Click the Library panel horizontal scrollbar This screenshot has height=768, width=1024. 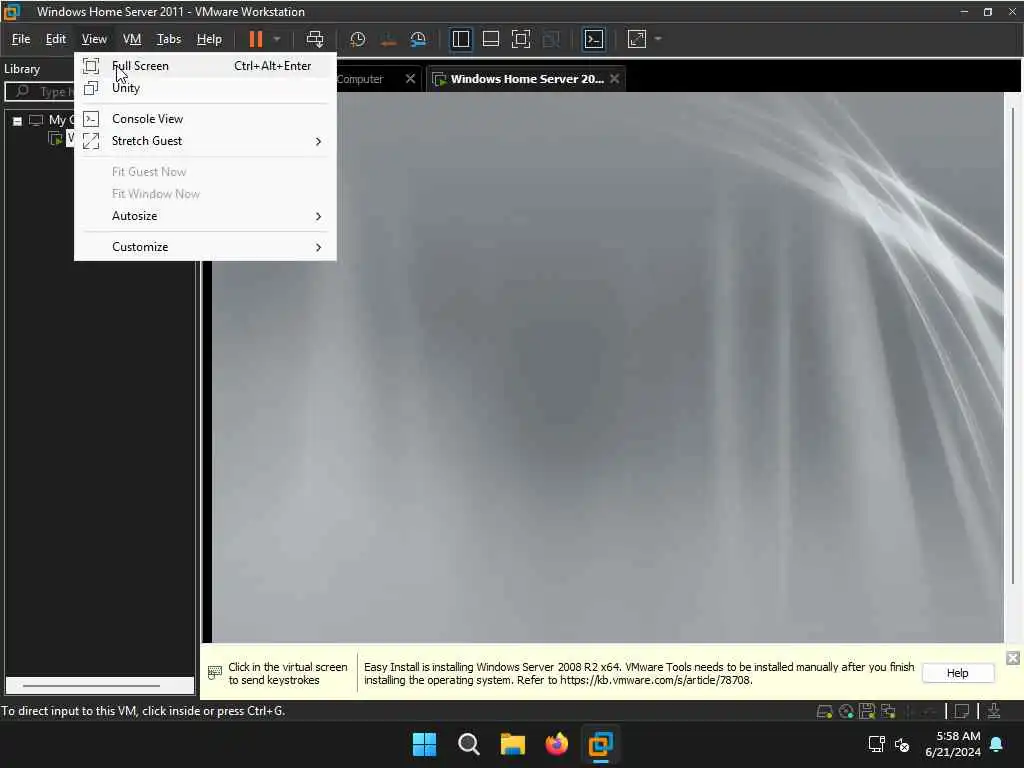(x=91, y=686)
